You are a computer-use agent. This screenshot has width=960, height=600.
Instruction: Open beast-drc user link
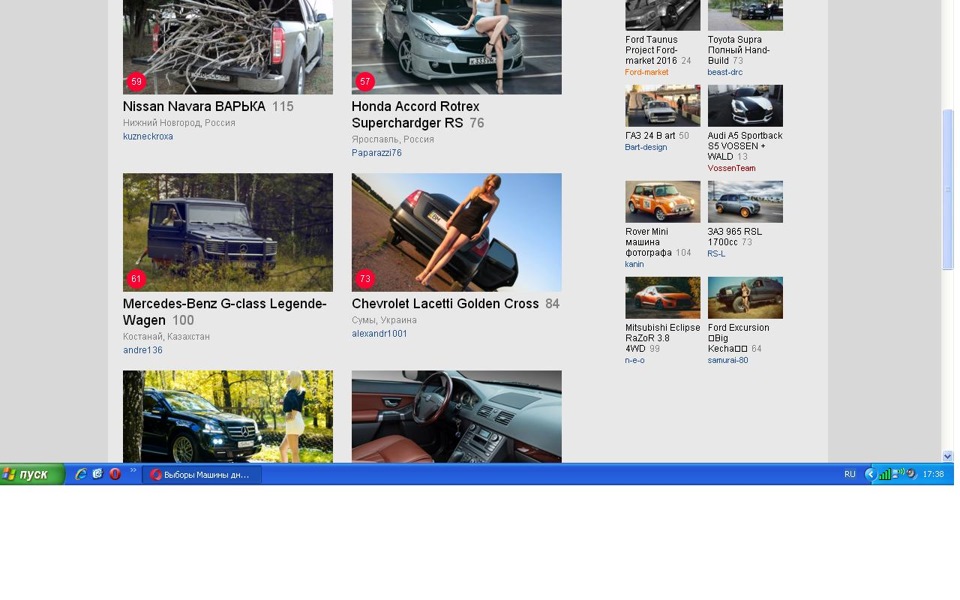725,72
